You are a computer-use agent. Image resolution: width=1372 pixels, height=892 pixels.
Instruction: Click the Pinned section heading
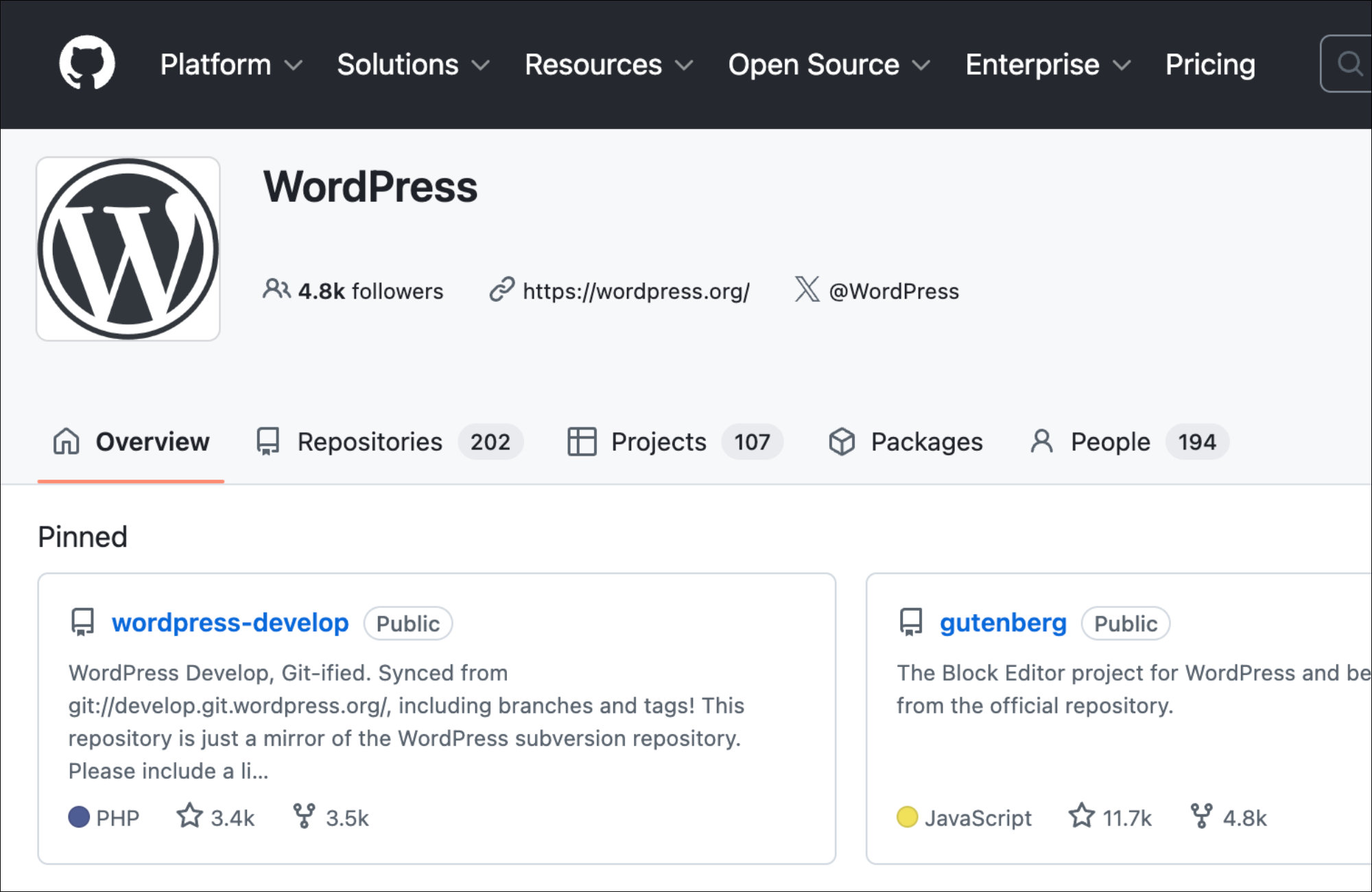pyautogui.click(x=82, y=537)
